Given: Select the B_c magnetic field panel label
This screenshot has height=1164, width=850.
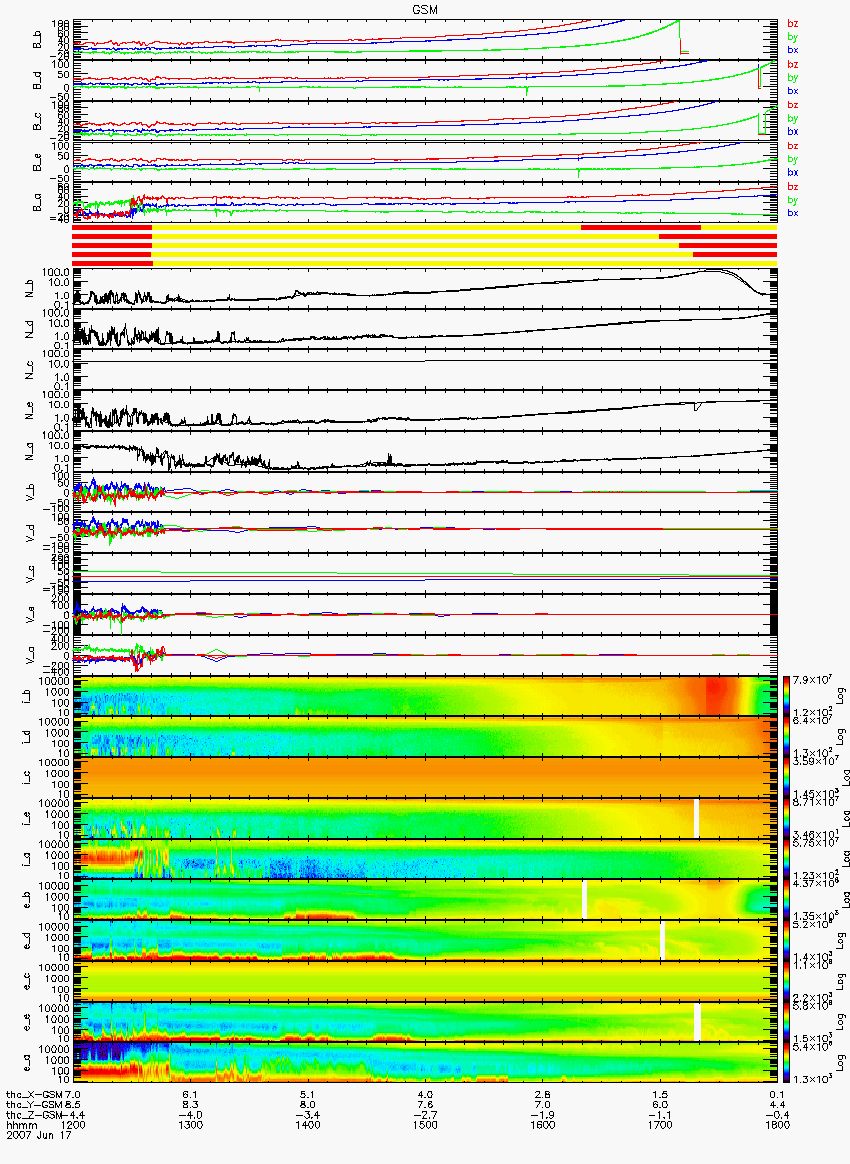Looking at the screenshot, I should [x=36, y=121].
